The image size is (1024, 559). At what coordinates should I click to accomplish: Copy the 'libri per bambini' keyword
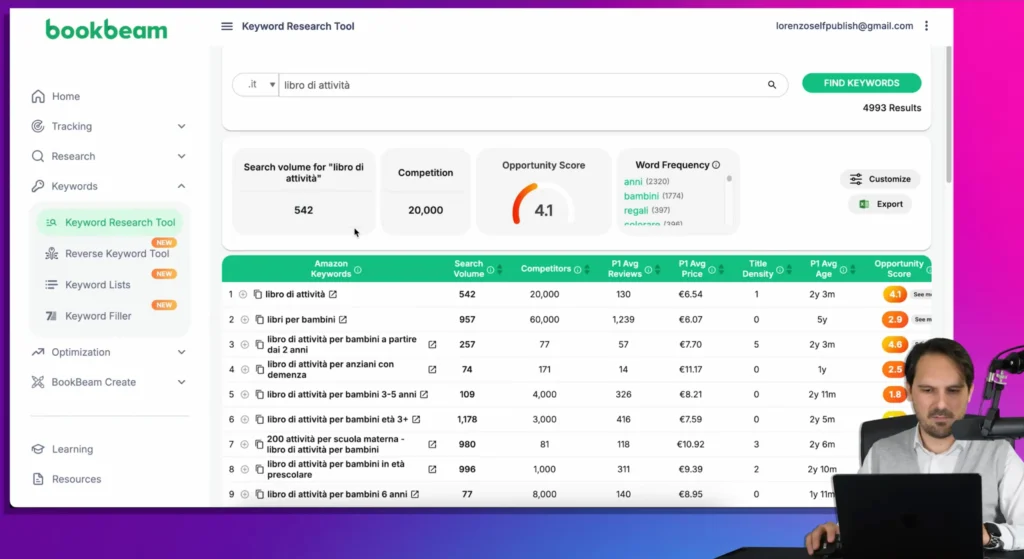click(259, 320)
